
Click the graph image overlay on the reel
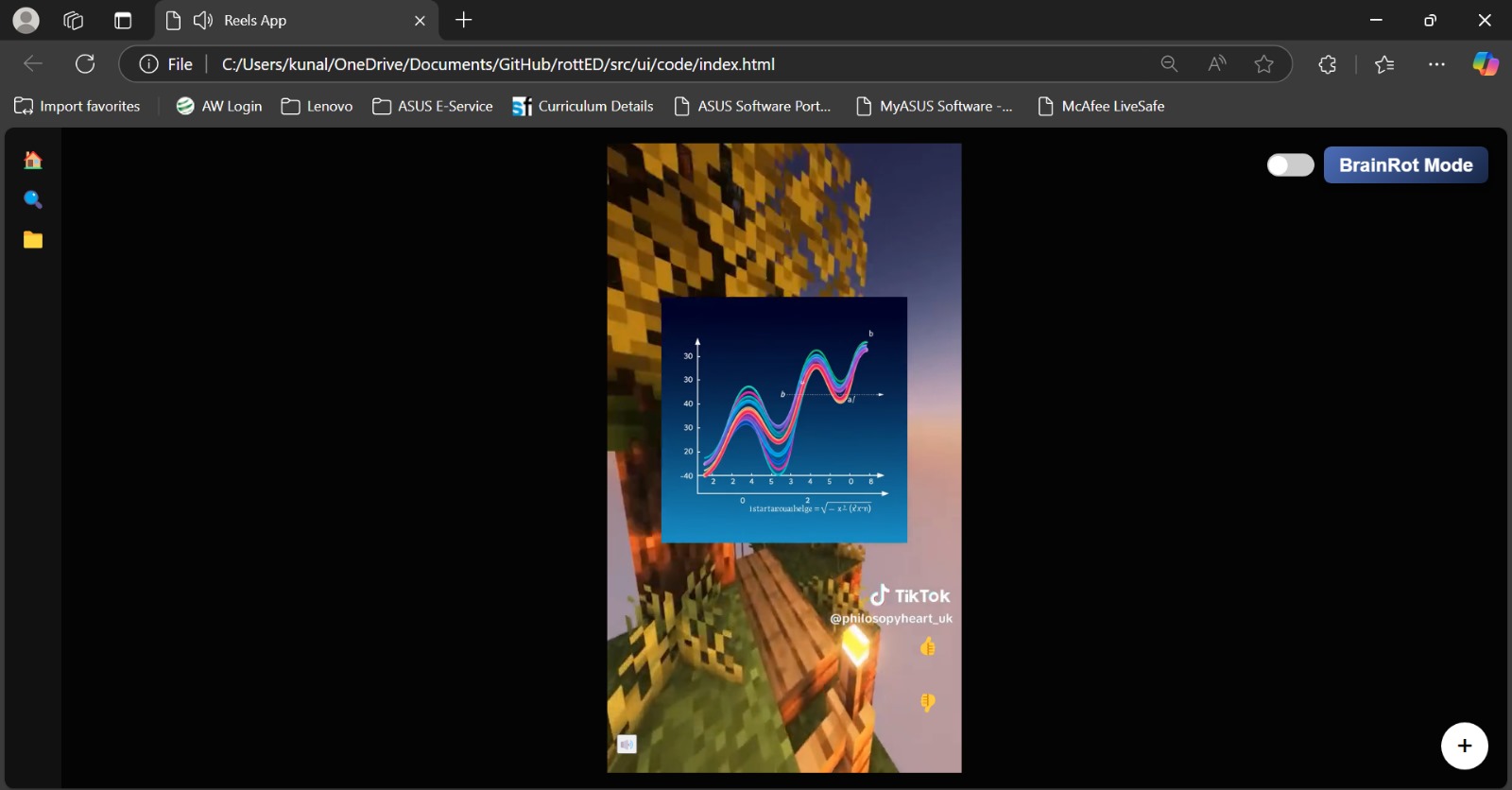(783, 420)
